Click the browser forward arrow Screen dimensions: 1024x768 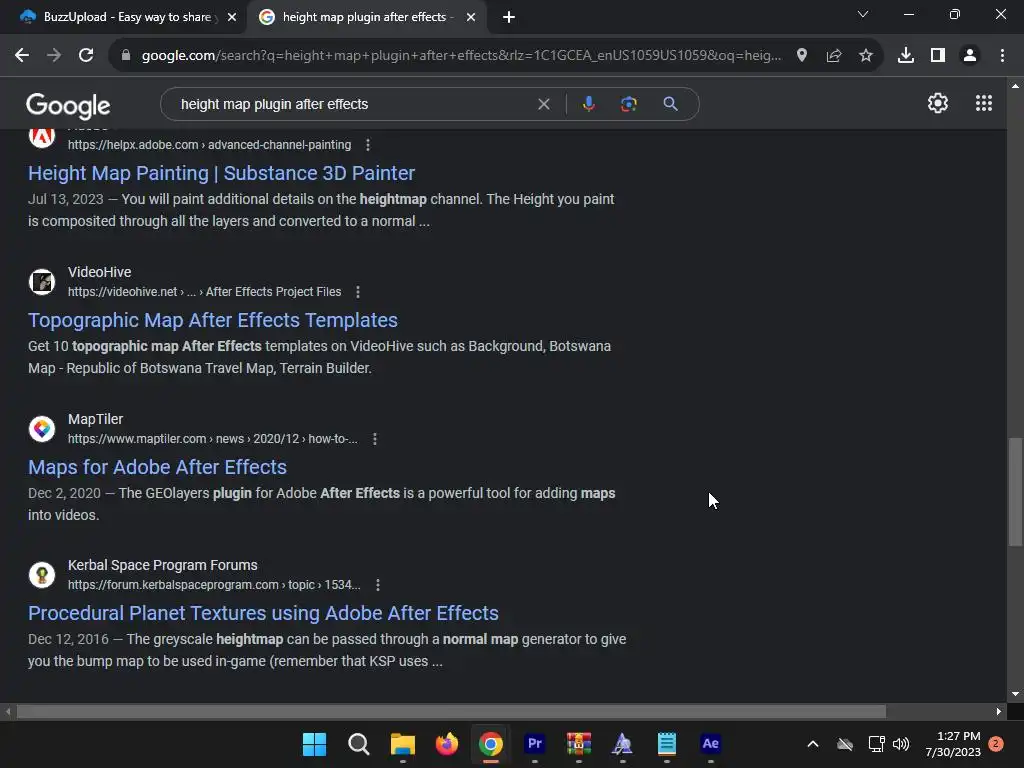point(54,56)
